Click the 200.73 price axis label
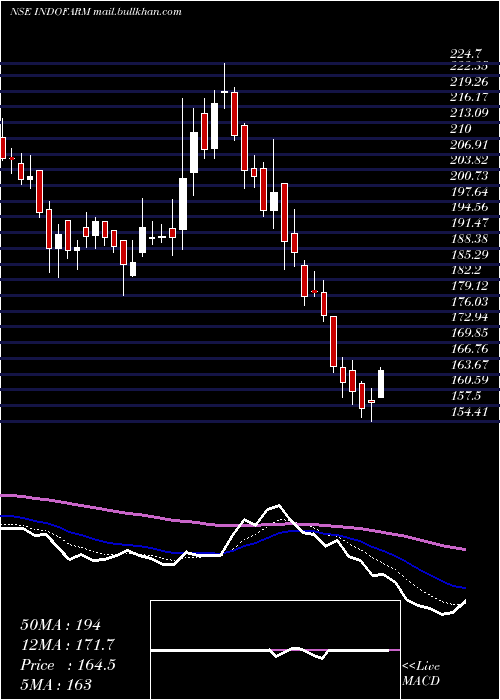This screenshot has width=500, height=700. click(471, 176)
